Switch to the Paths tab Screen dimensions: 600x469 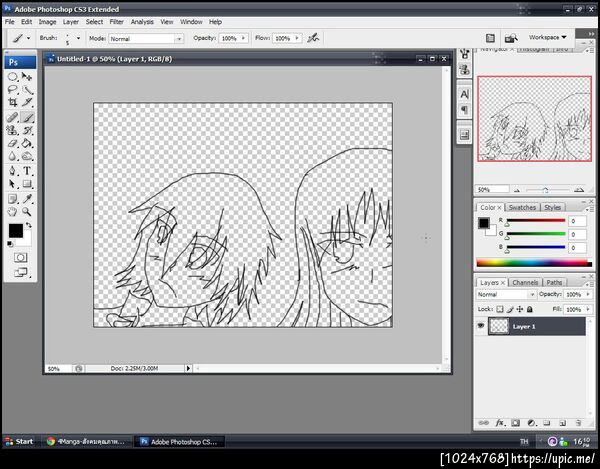pos(554,282)
